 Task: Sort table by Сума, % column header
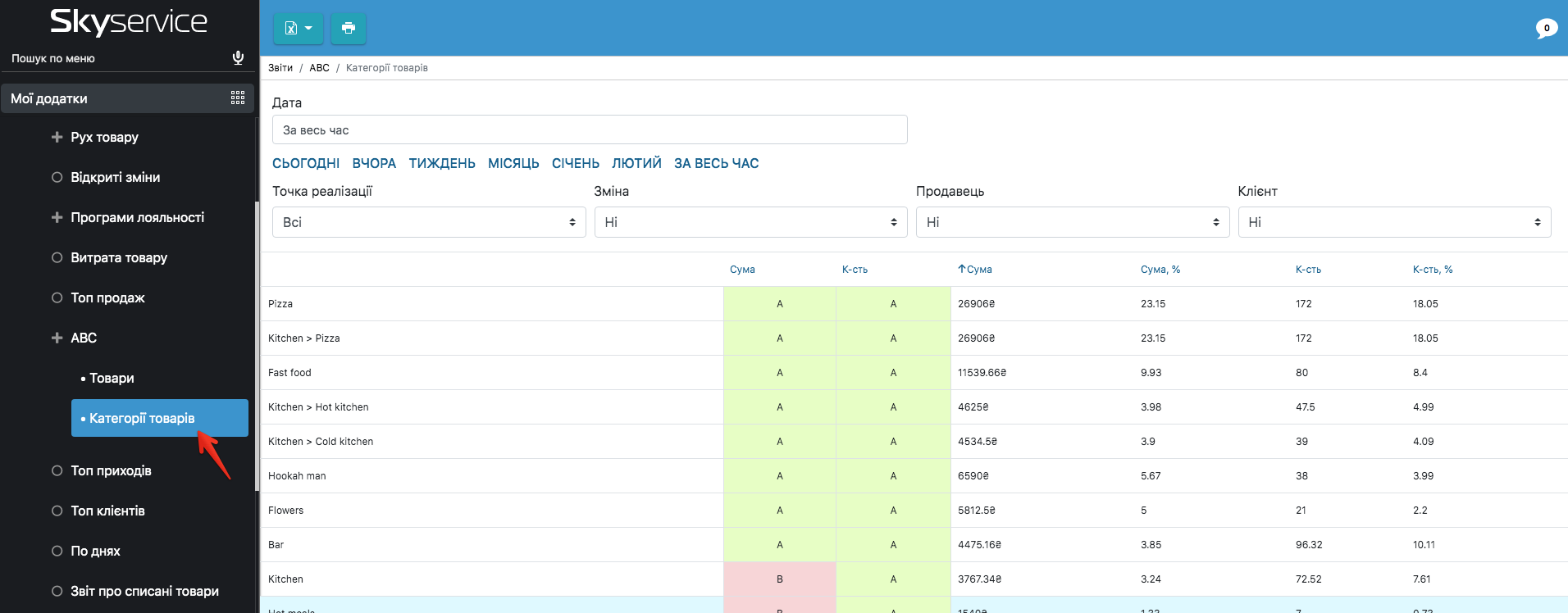click(x=1160, y=270)
